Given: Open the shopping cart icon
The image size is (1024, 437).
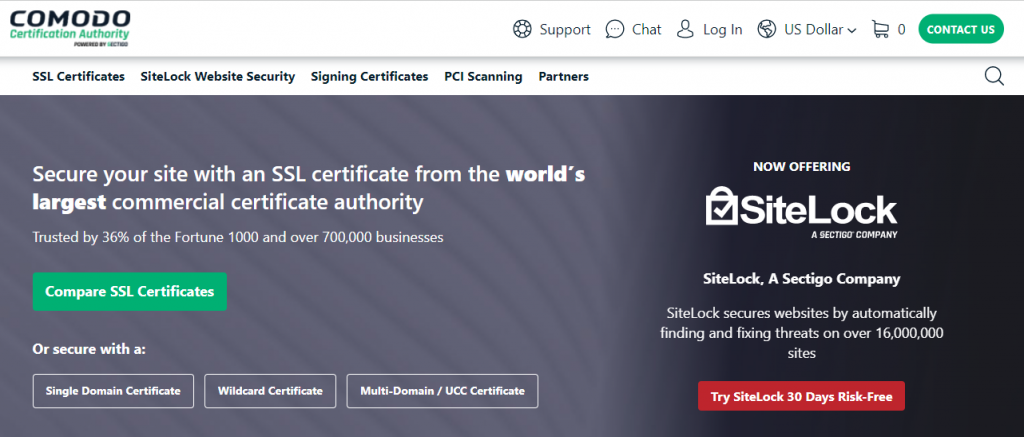Looking at the screenshot, I should 880,29.
